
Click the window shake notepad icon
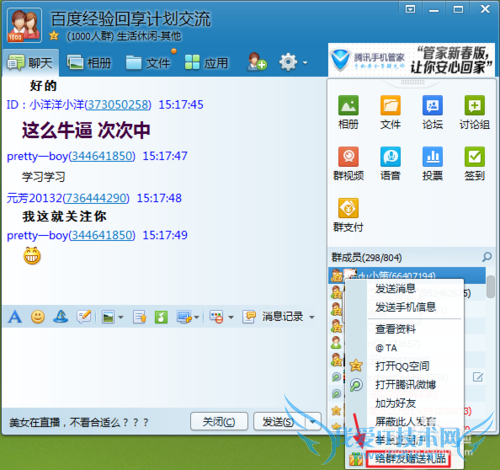[x=84, y=317]
